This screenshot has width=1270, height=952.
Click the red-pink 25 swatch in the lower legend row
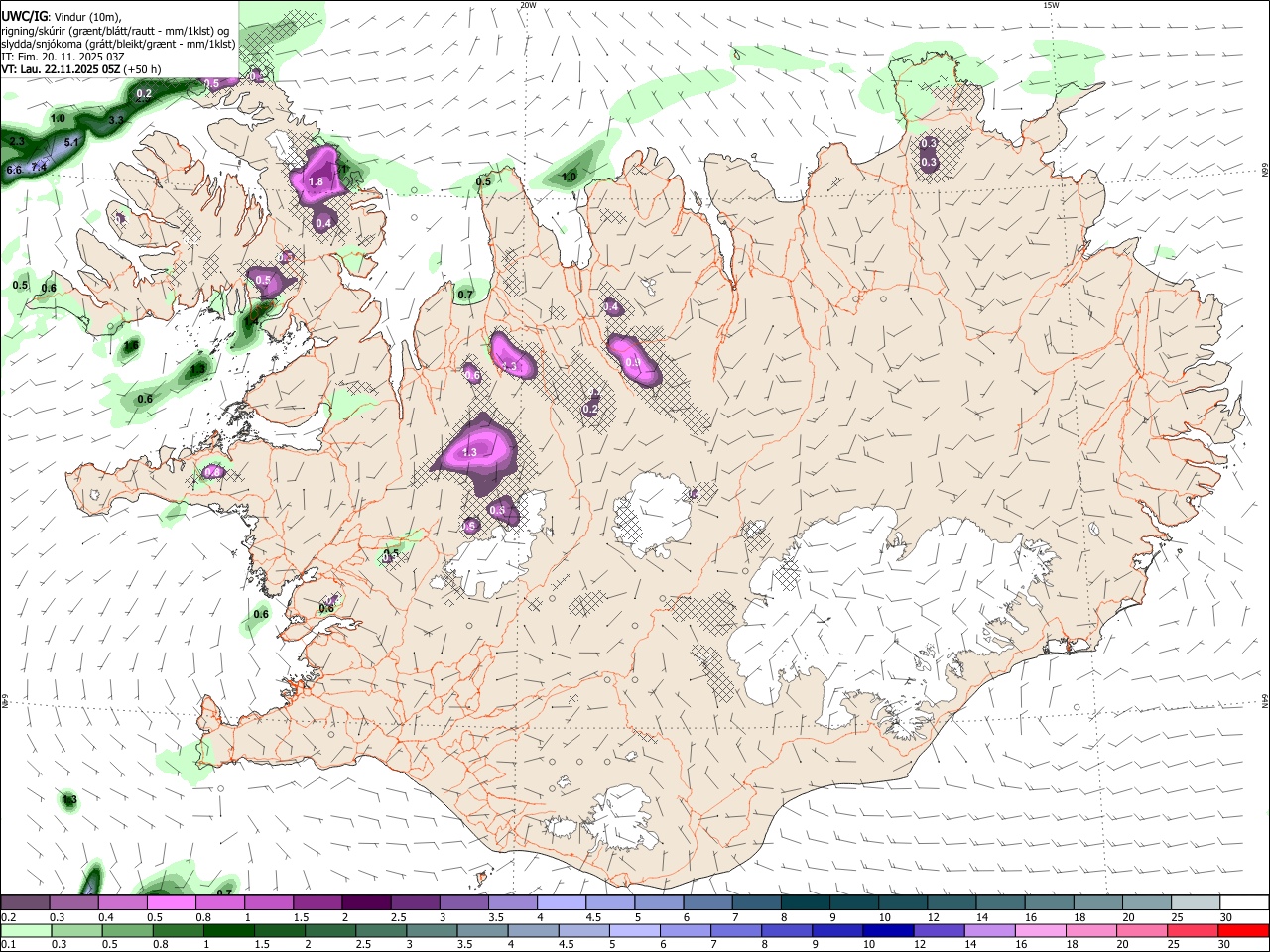pyautogui.click(x=1194, y=931)
